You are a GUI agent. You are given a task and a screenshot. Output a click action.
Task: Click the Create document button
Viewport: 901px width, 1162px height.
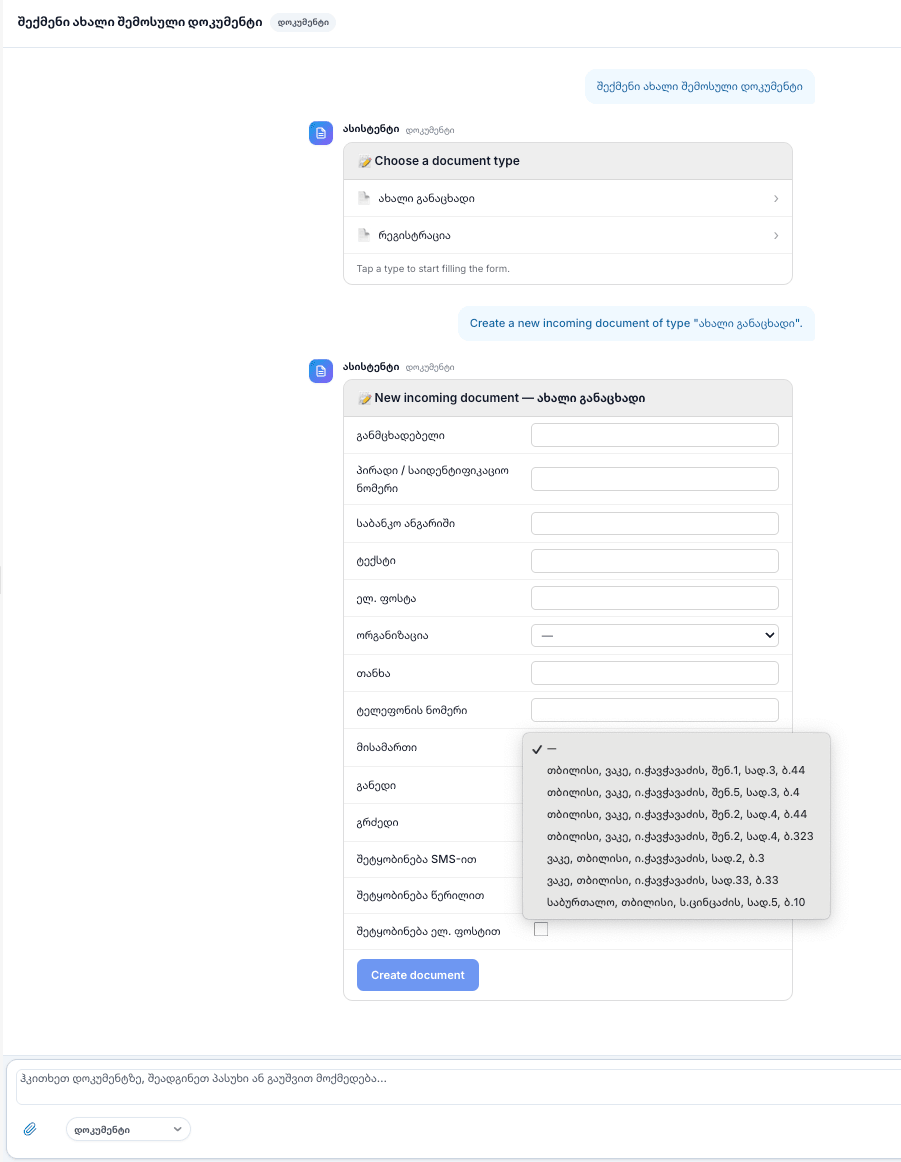pyautogui.click(x=418, y=975)
